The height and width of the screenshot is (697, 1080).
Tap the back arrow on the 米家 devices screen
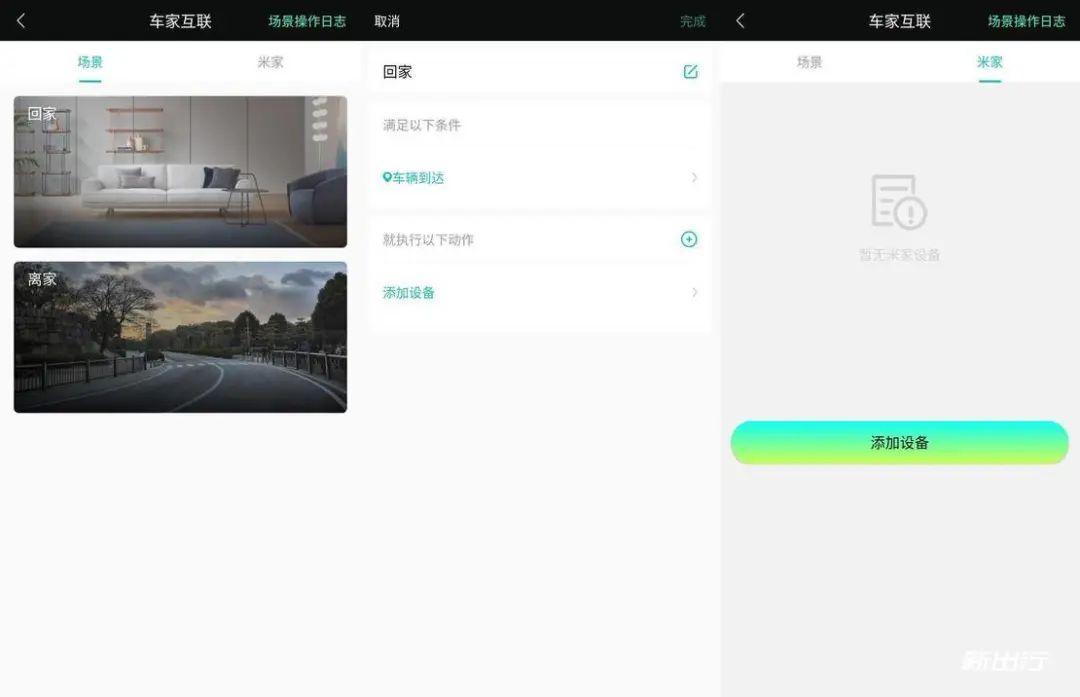coord(740,21)
